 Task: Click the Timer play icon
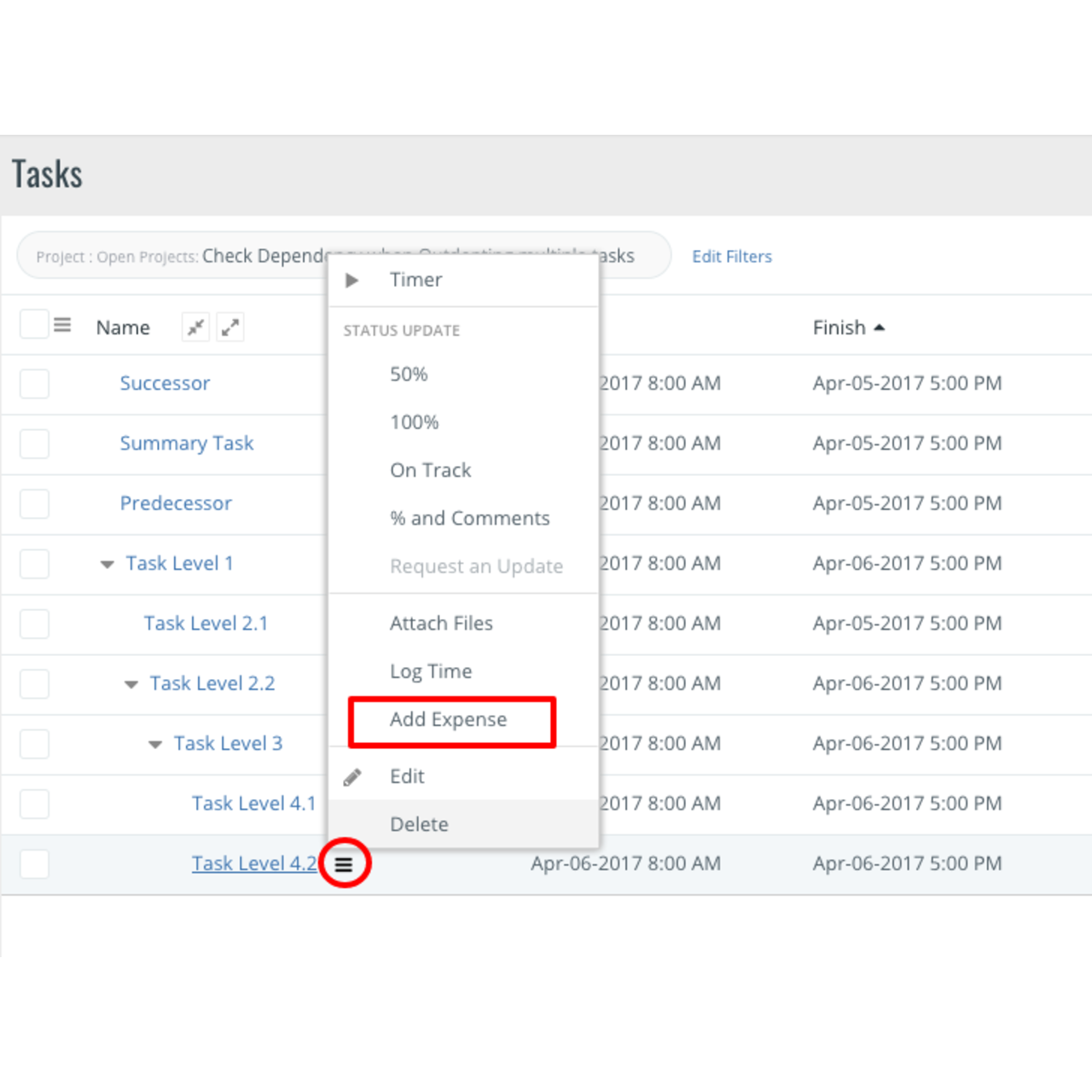351,280
